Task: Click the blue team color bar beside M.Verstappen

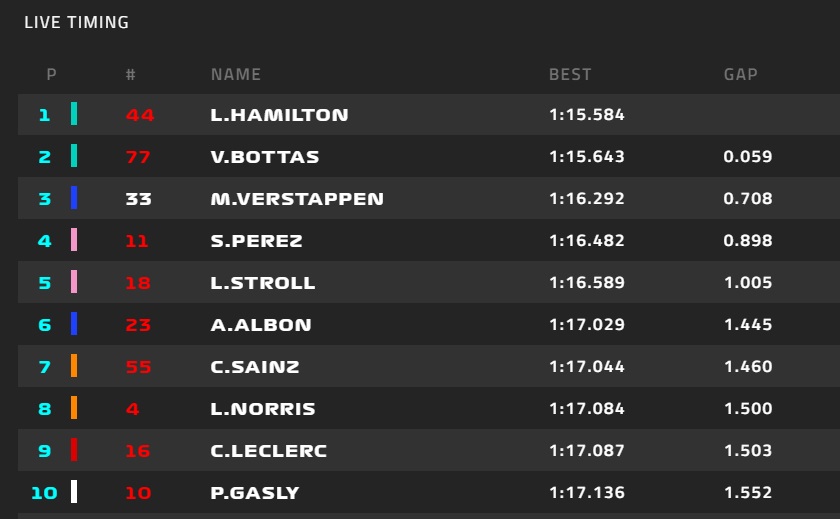Action: click(x=74, y=199)
